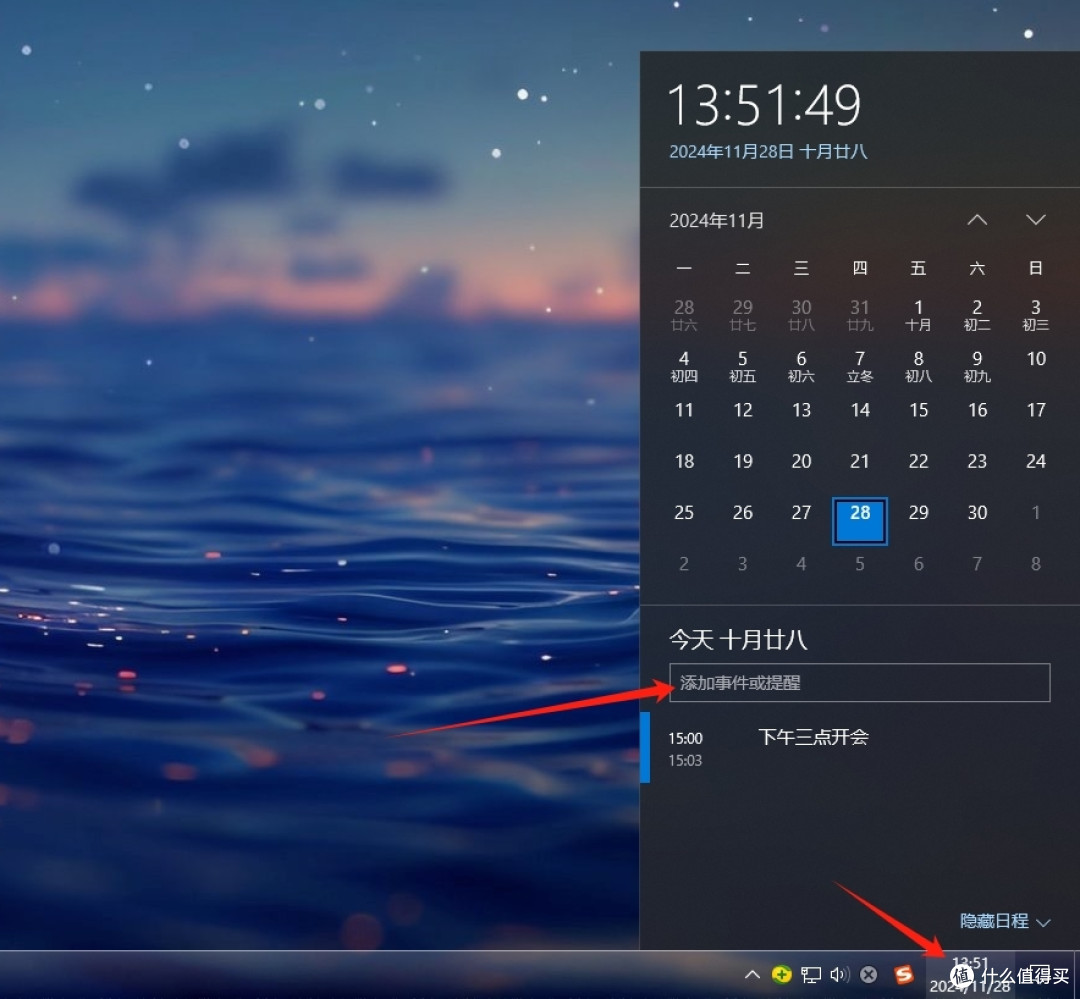The width and height of the screenshot is (1080, 999).
Task: Go to previous month with up arrow
Action: (x=977, y=220)
